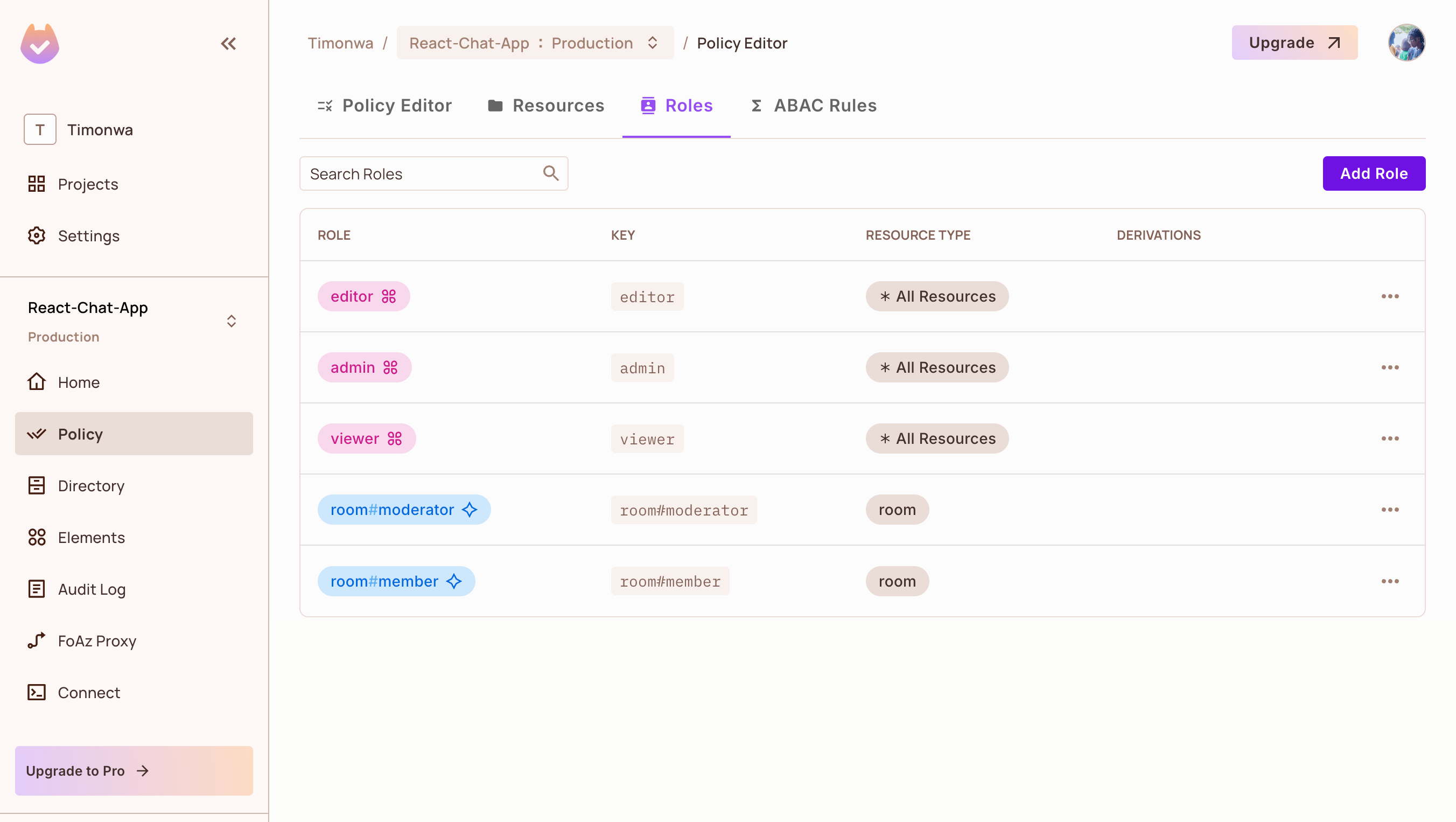
Task: Open the Directory page
Action: point(90,486)
